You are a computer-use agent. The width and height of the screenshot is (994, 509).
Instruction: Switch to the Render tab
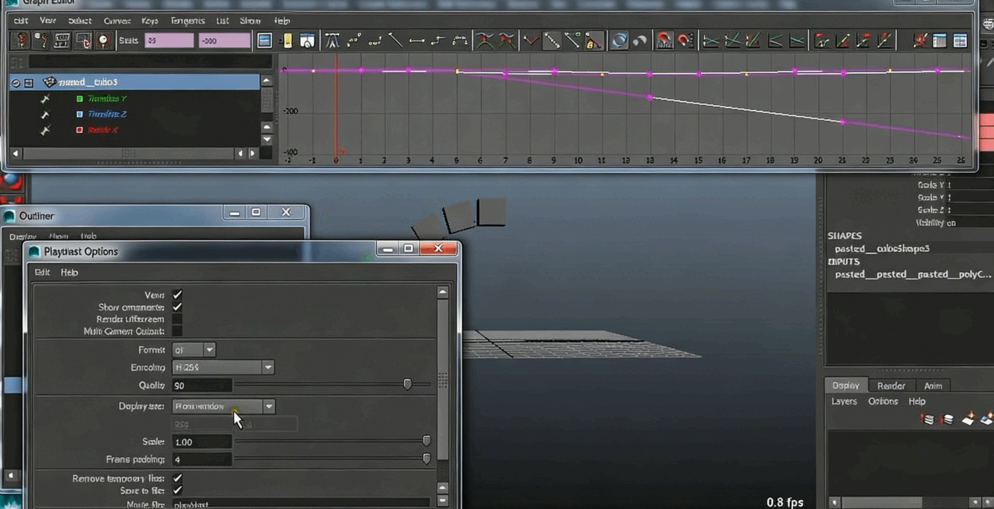pos(890,386)
